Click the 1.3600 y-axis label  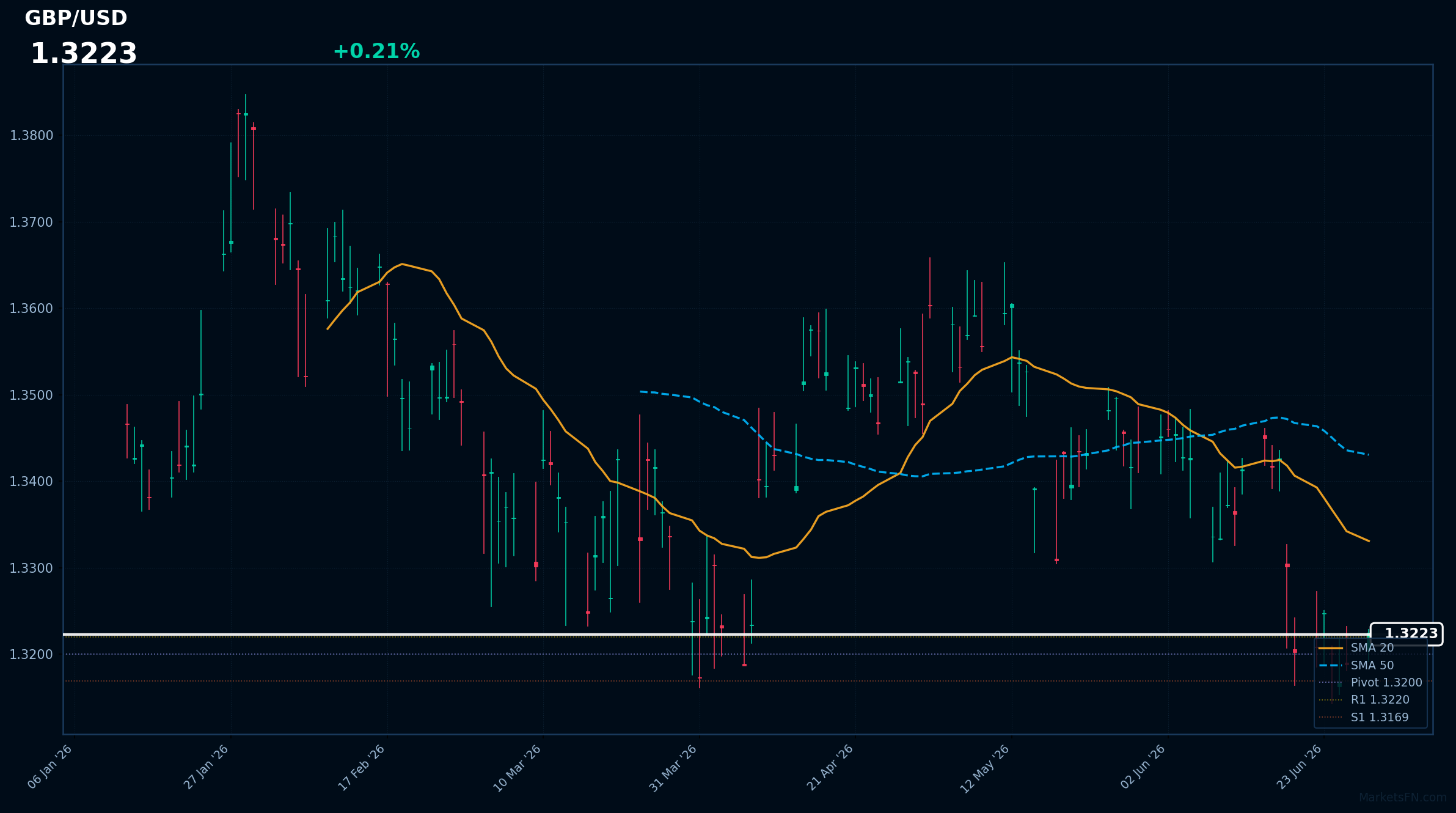point(31,309)
